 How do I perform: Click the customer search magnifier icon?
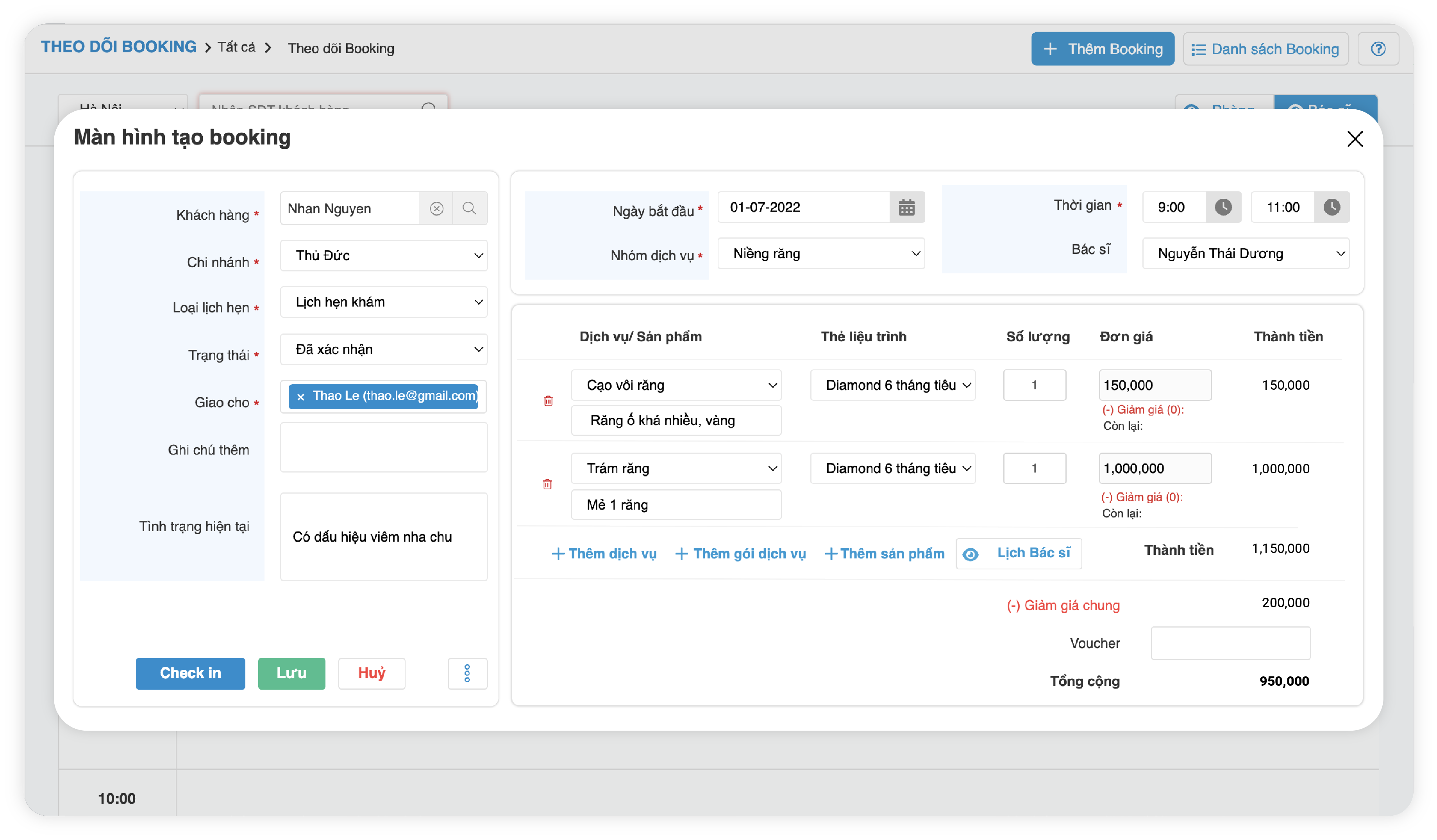point(469,209)
